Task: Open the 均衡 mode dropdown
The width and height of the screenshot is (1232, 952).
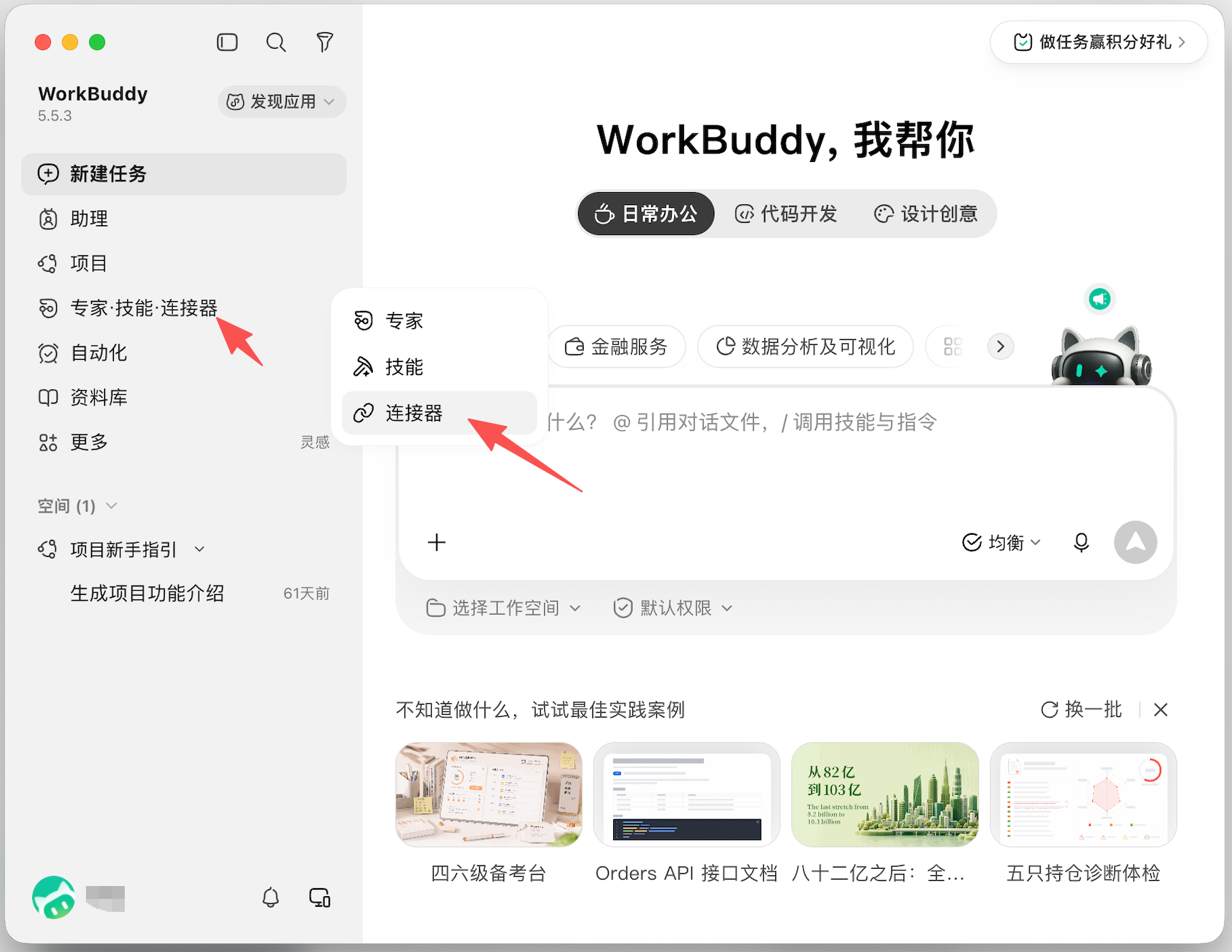Action: pos(1001,543)
